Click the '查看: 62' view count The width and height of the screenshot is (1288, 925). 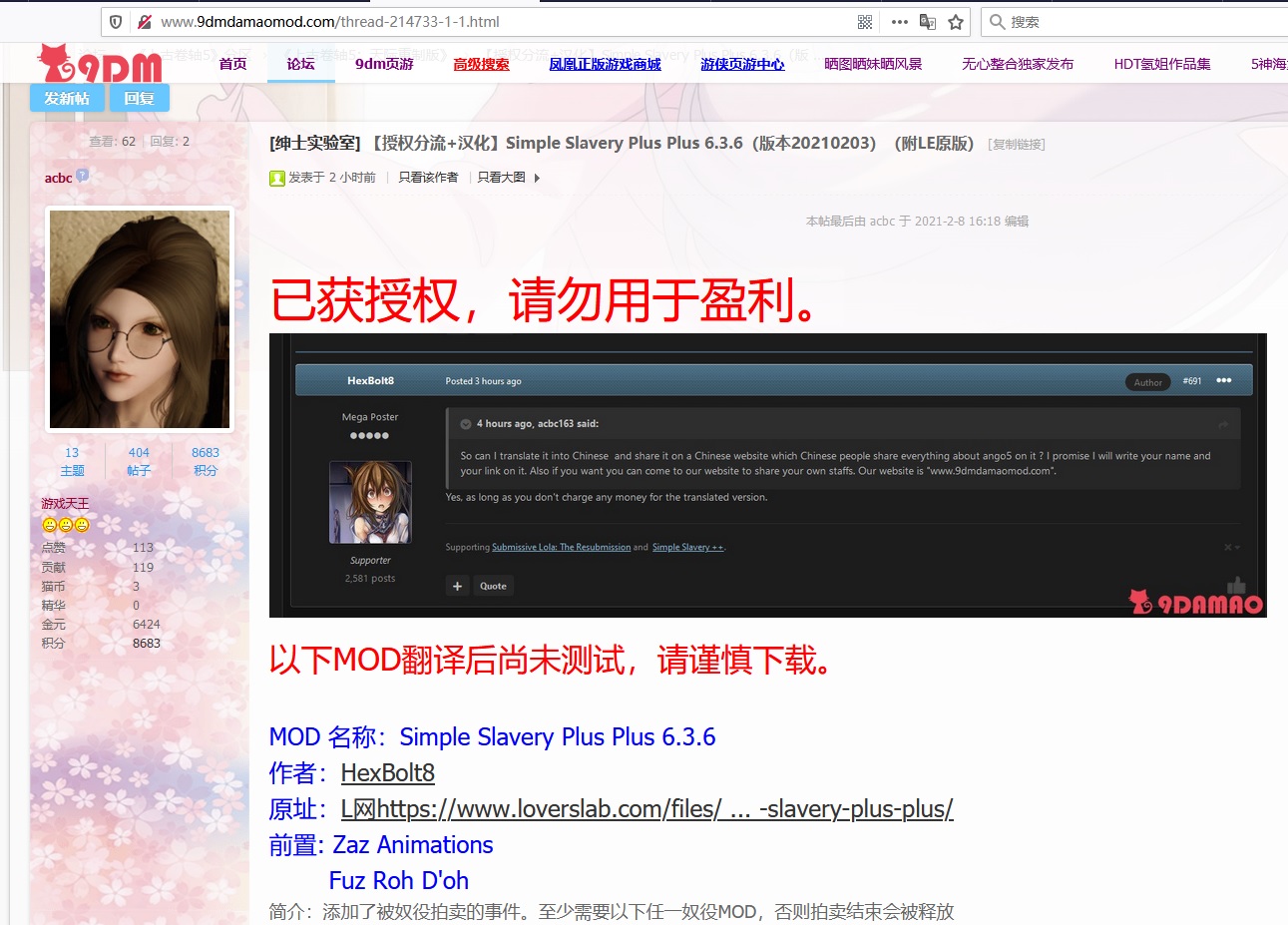[112, 142]
